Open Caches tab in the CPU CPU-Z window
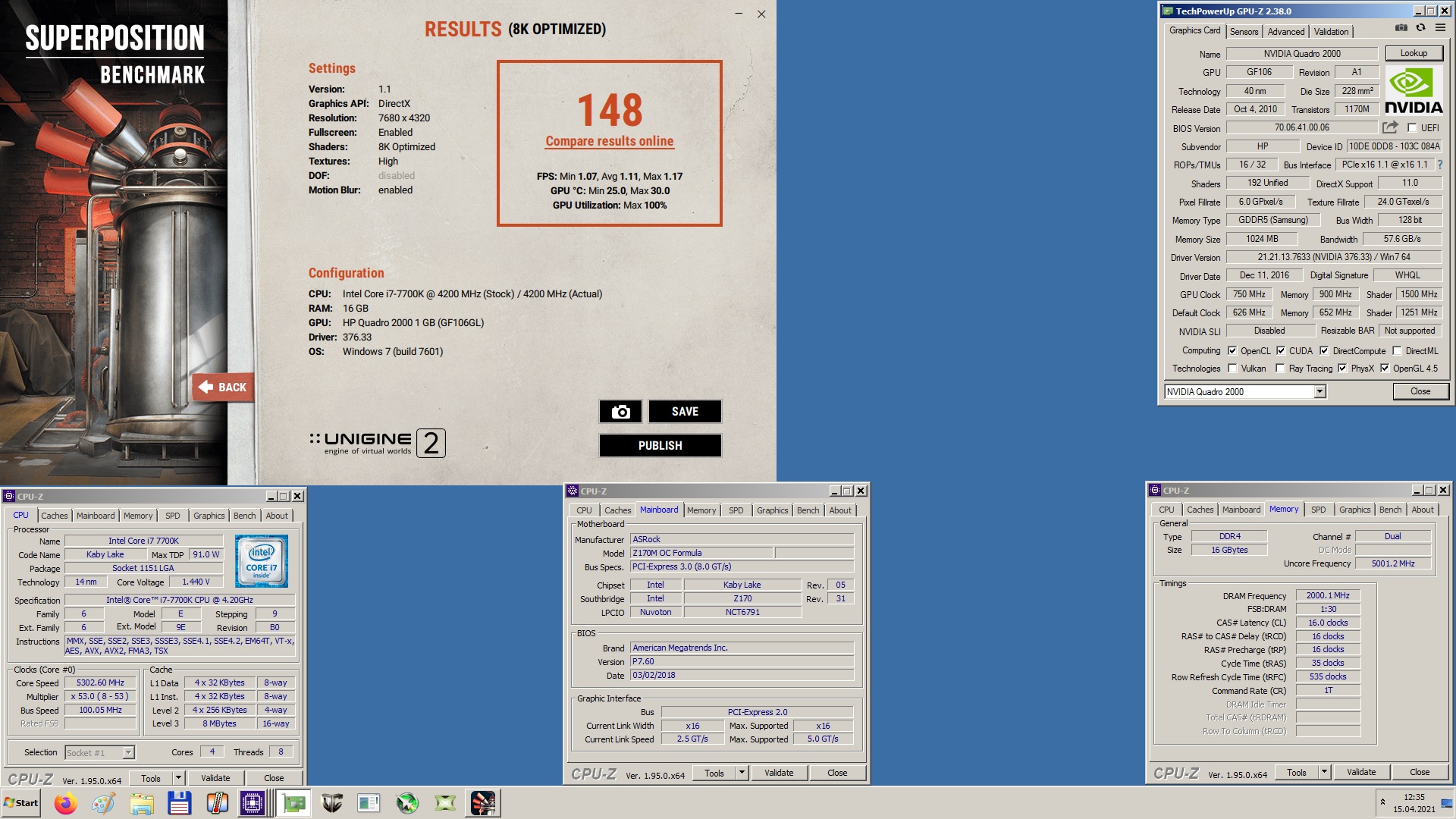The height and width of the screenshot is (819, 1456). pyautogui.click(x=55, y=516)
